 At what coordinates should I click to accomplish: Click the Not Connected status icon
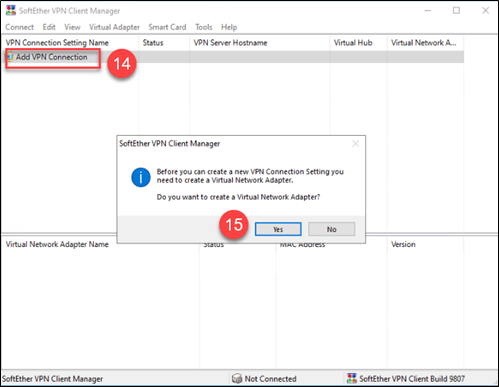click(x=237, y=378)
